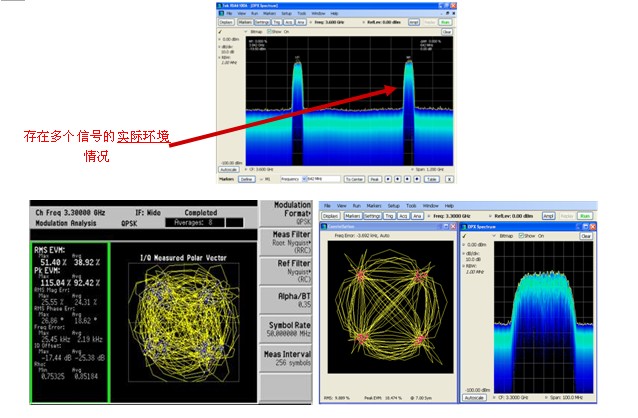Toggle Show checkbox in bottom-right DPX Spectrum

[x=521, y=236]
